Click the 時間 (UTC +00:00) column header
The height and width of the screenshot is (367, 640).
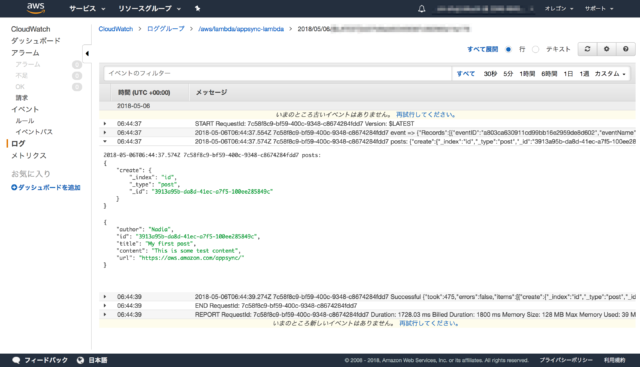click(144, 93)
